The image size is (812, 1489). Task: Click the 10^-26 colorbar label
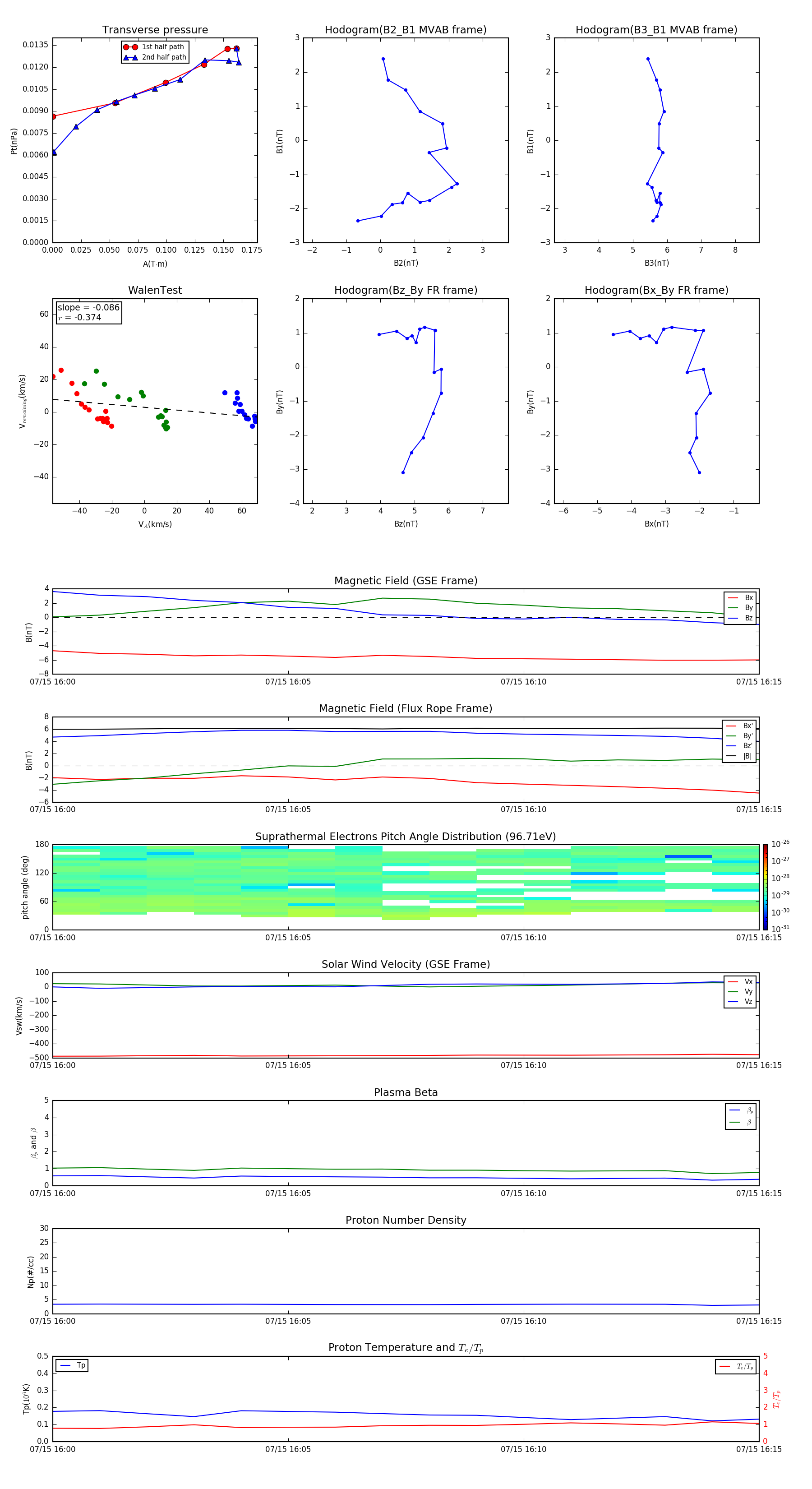[780, 844]
